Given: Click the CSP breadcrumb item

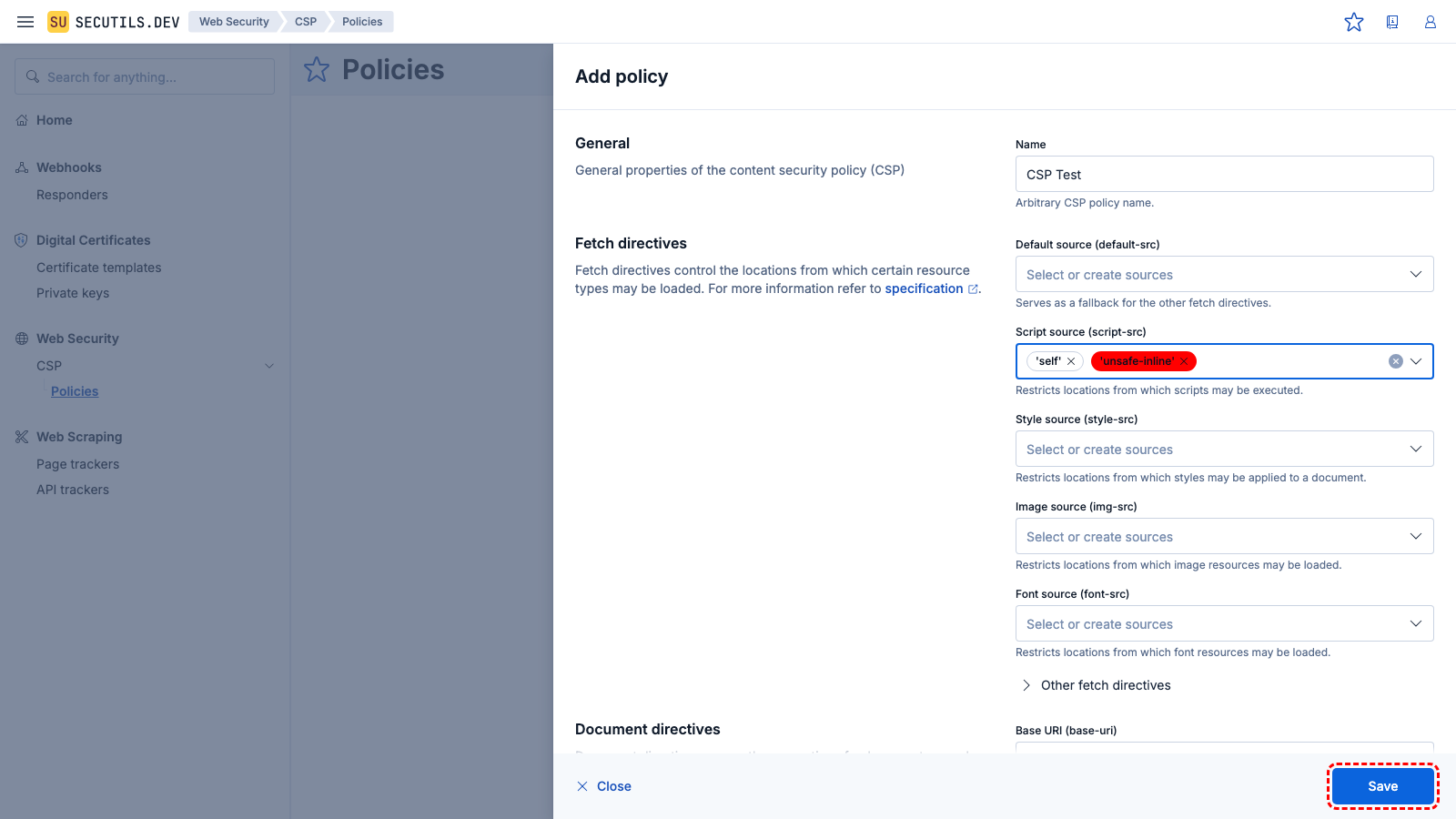Looking at the screenshot, I should coord(306,22).
